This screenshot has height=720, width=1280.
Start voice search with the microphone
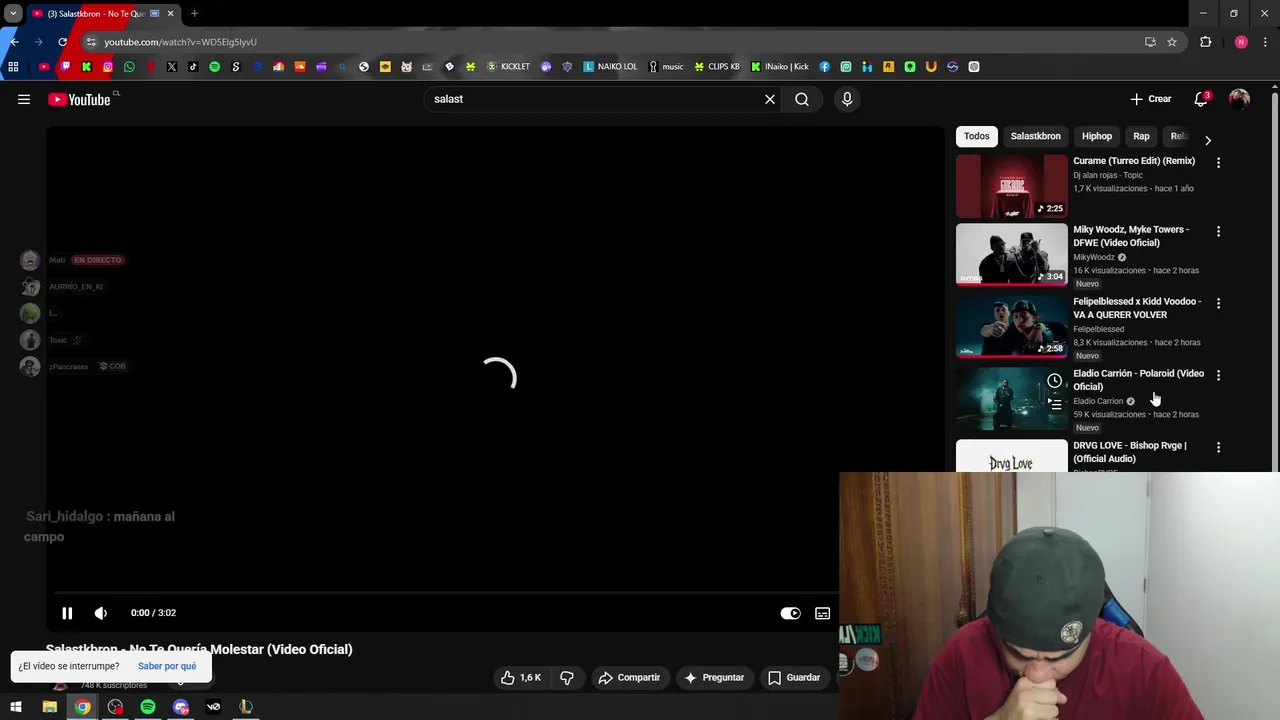click(x=847, y=99)
